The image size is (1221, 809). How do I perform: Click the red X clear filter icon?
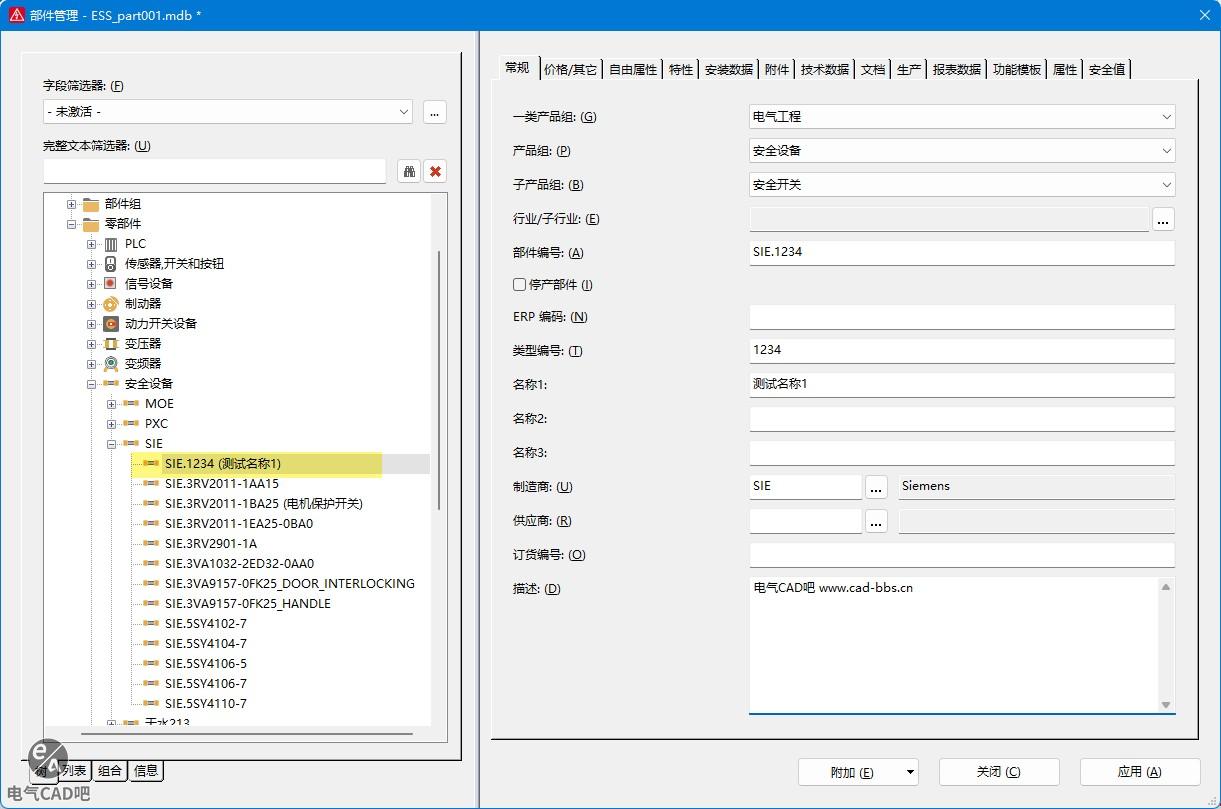pyautogui.click(x=435, y=171)
